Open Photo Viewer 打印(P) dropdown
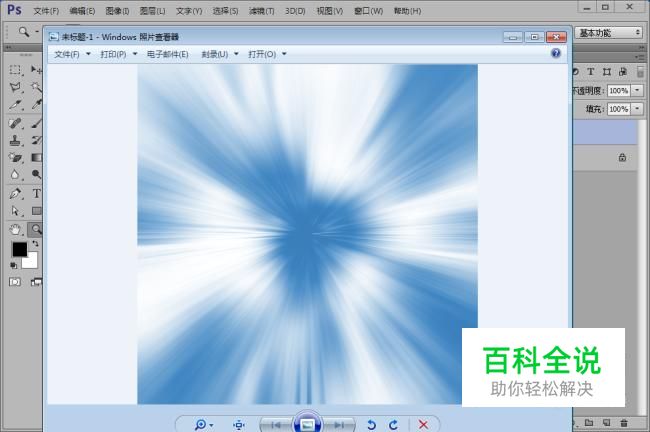The height and width of the screenshot is (432, 650). [119, 54]
